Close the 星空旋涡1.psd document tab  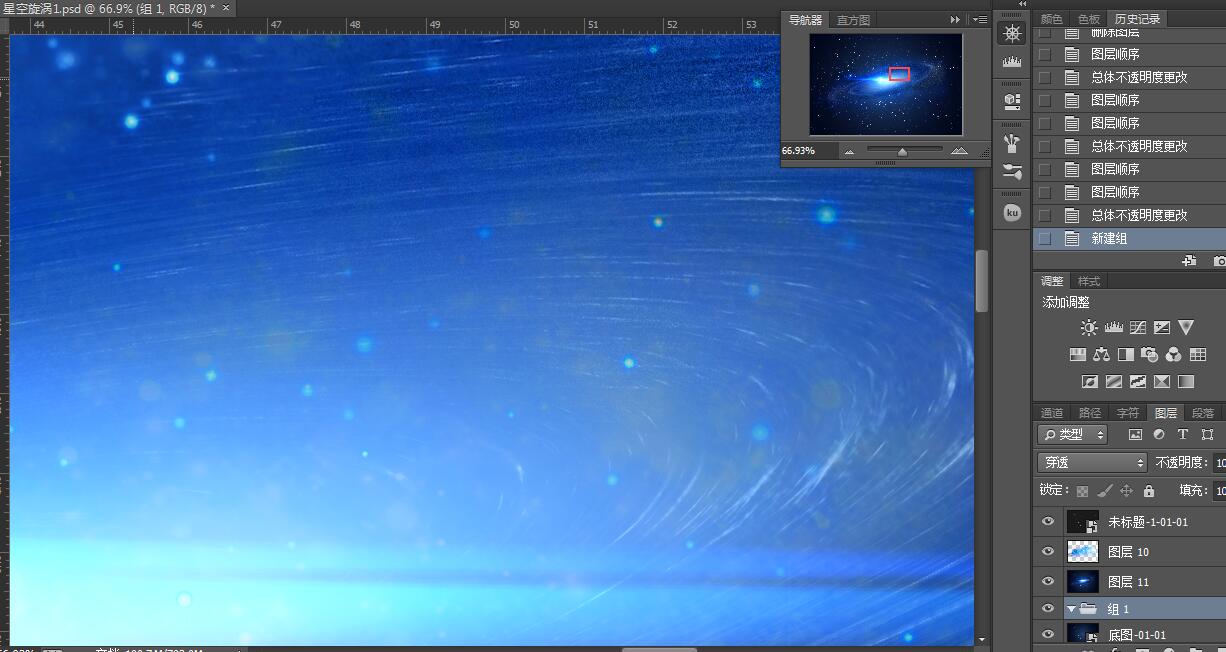pyautogui.click(x=225, y=7)
